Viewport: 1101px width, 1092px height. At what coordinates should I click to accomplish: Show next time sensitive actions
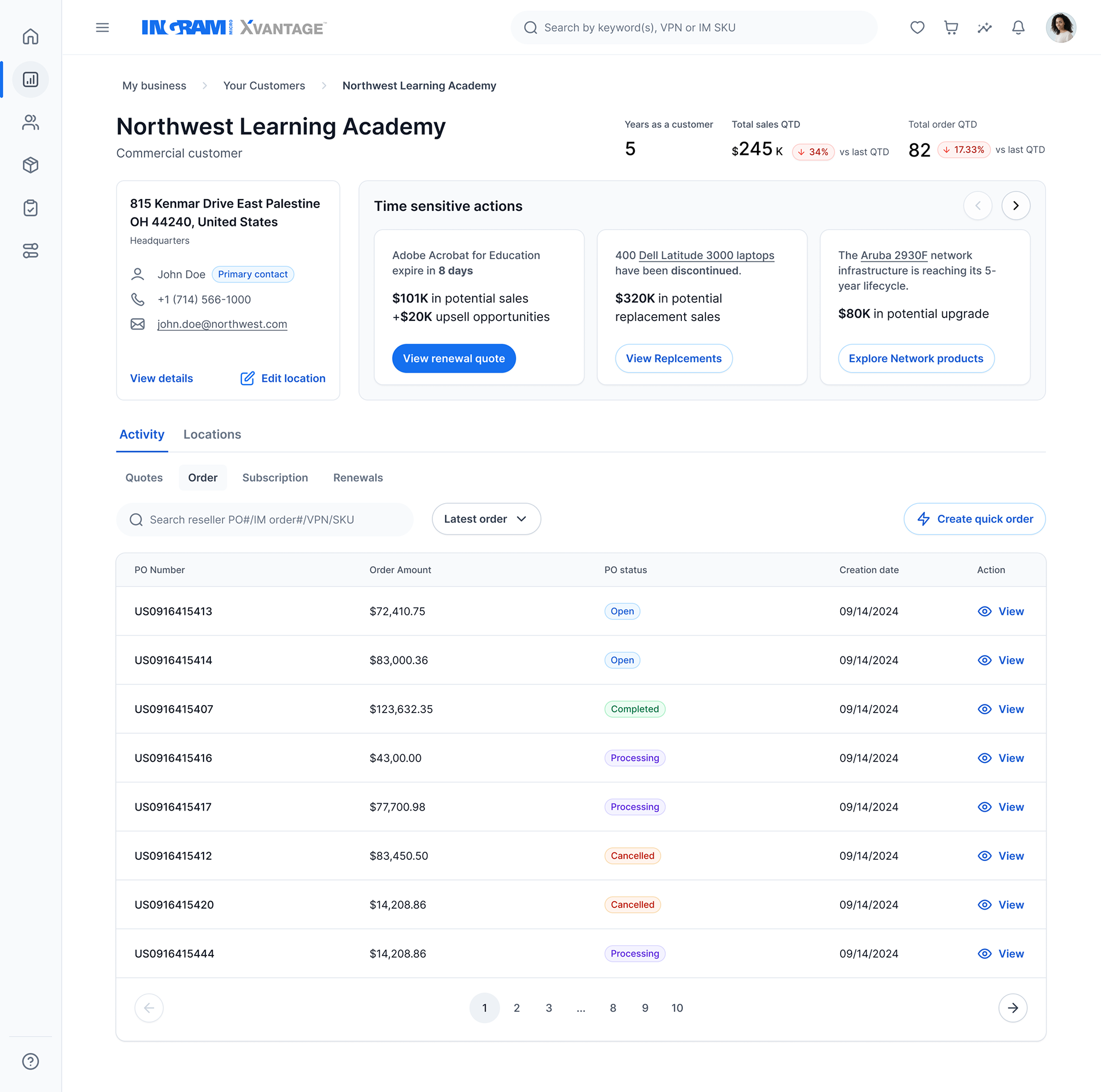1016,206
